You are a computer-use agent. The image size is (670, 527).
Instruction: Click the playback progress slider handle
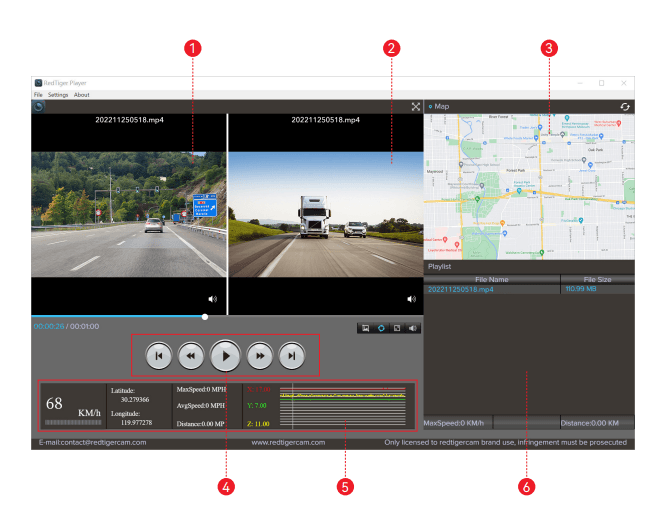(x=205, y=317)
